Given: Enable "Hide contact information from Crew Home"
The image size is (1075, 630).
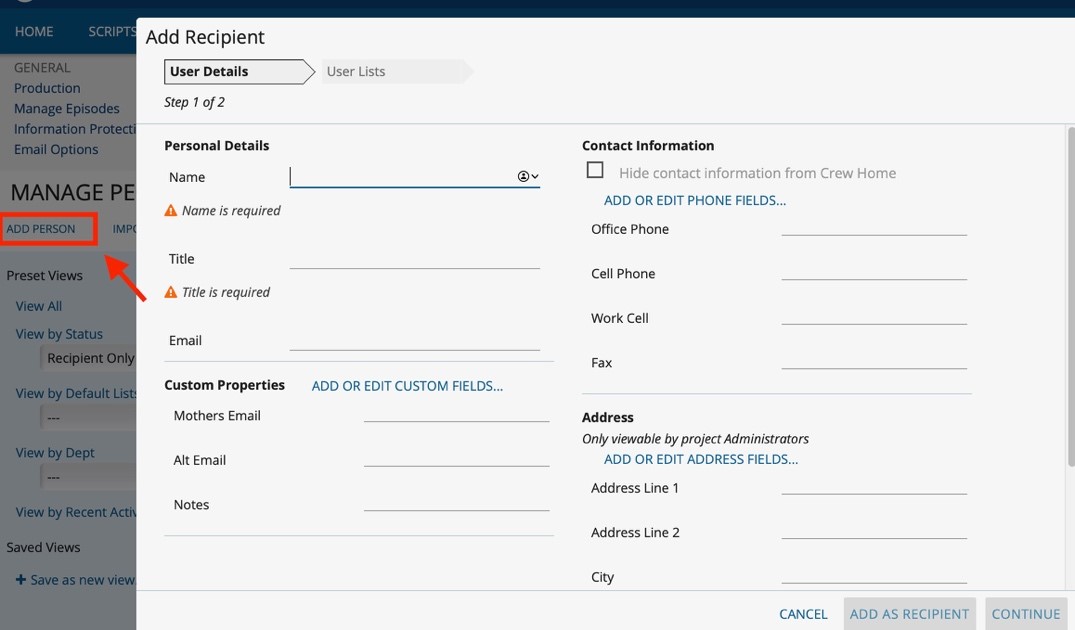Looking at the screenshot, I should click(595, 170).
